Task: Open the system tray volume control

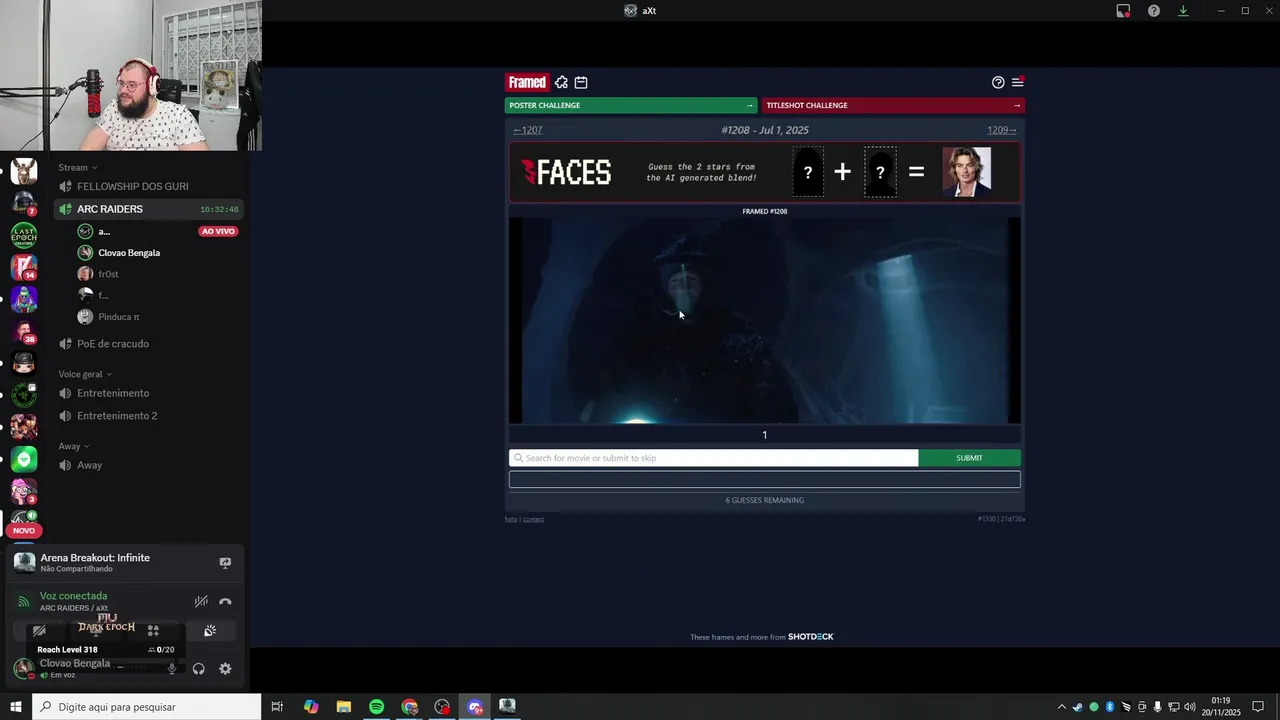Action: click(1190, 707)
